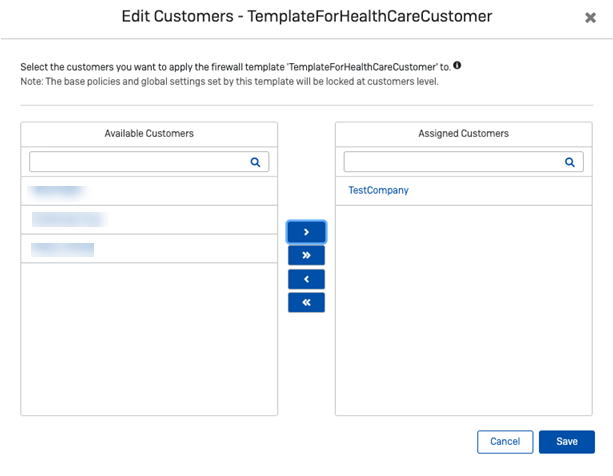
Task: Move selected customer to Assigned with single right arrow
Action: click(306, 232)
